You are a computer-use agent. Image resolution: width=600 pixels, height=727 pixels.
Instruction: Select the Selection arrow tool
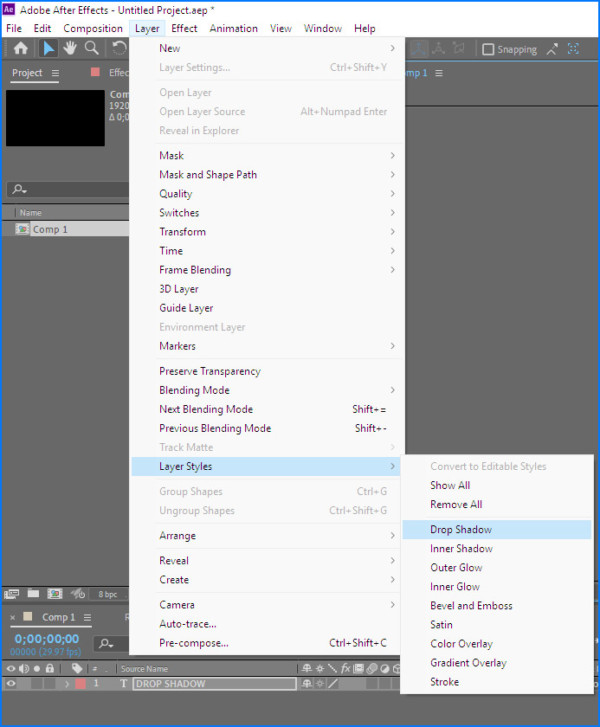[x=48, y=49]
